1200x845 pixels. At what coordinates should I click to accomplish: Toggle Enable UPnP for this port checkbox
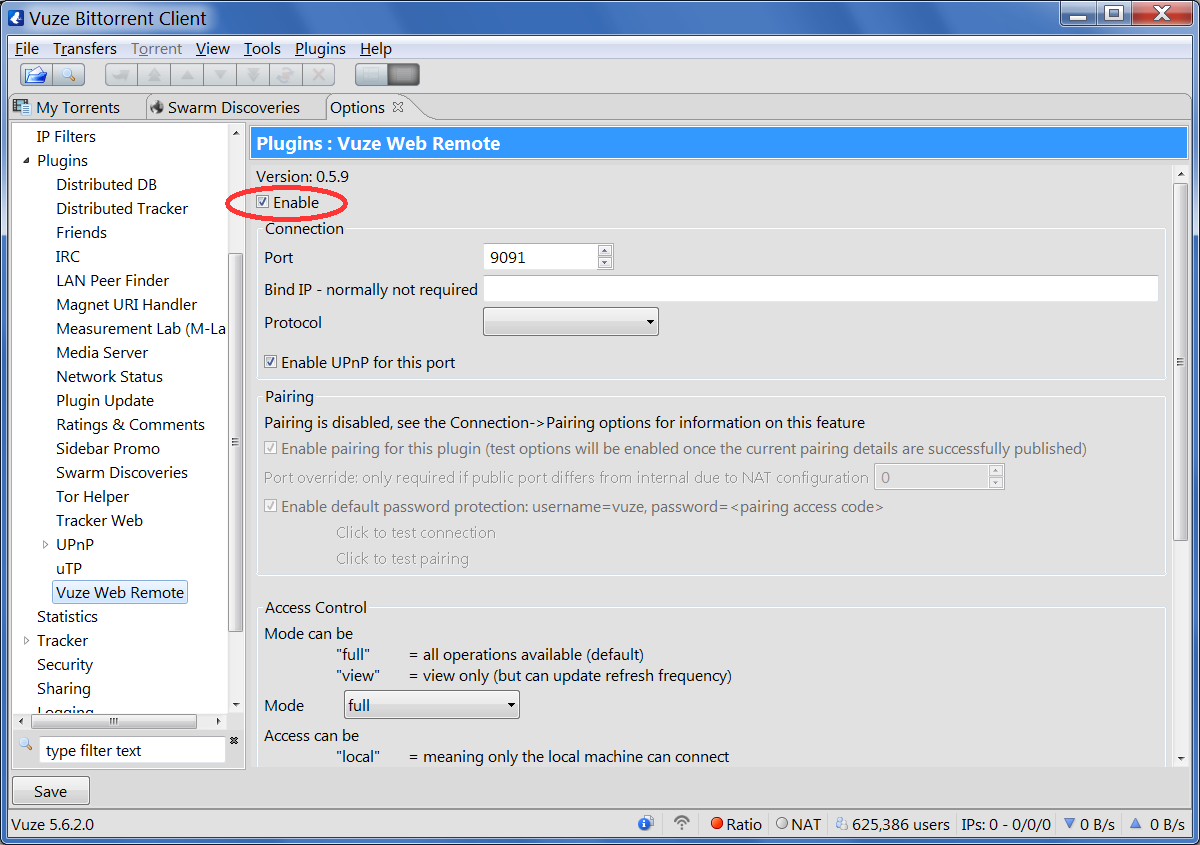(271, 362)
